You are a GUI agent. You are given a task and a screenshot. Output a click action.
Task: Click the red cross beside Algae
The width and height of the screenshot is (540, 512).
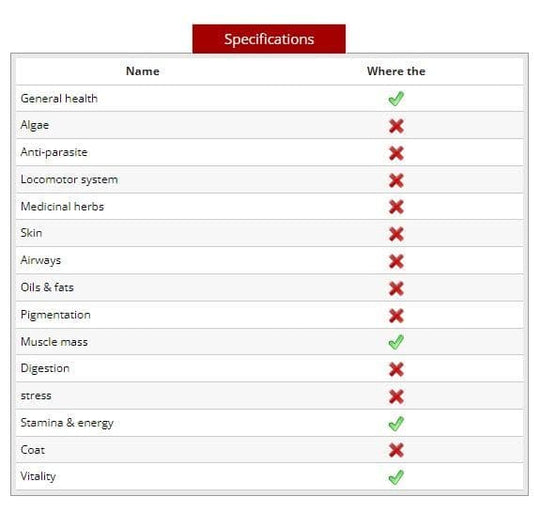pyautogui.click(x=396, y=126)
